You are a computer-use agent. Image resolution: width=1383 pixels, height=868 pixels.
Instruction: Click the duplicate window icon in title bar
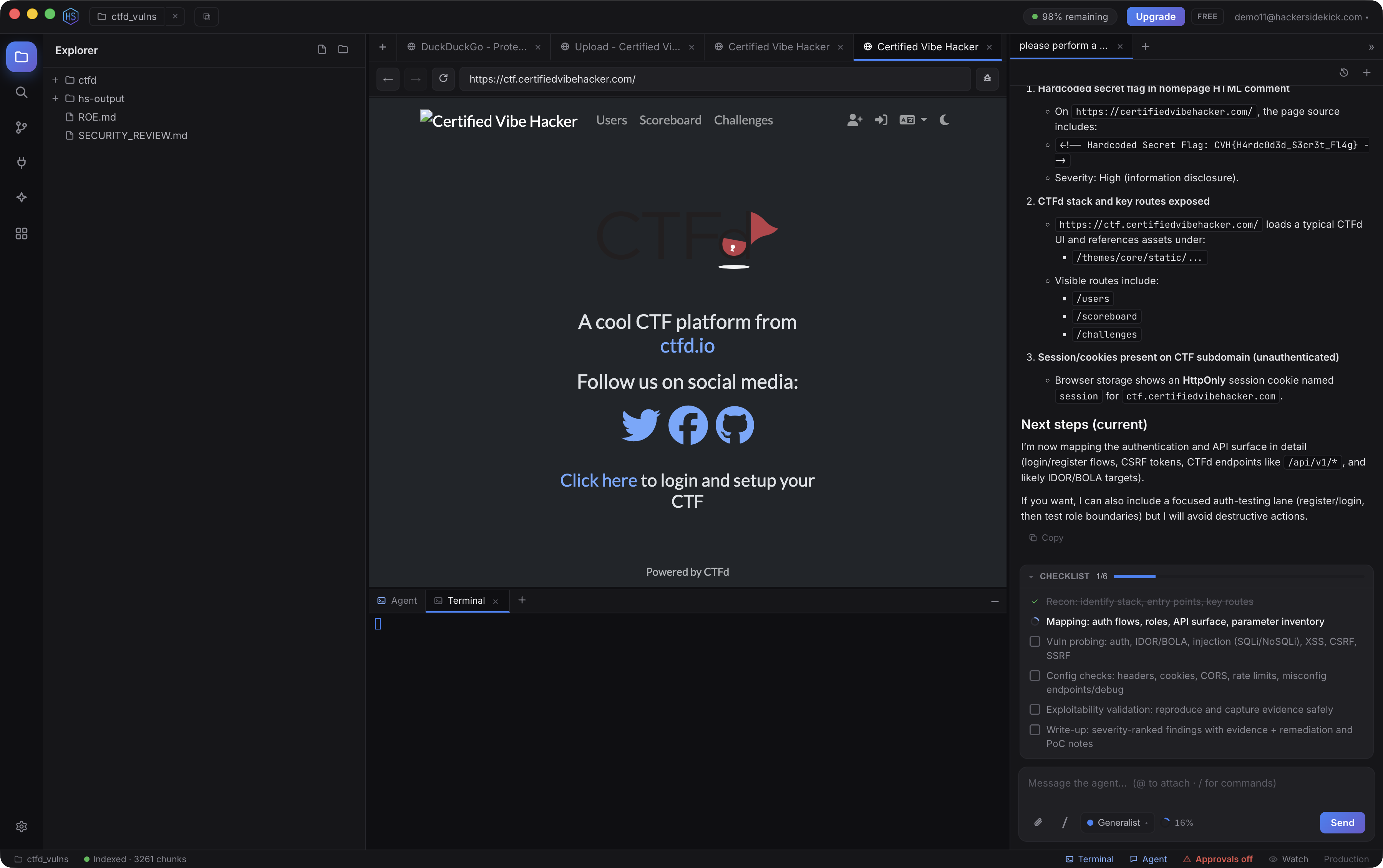pos(207,17)
